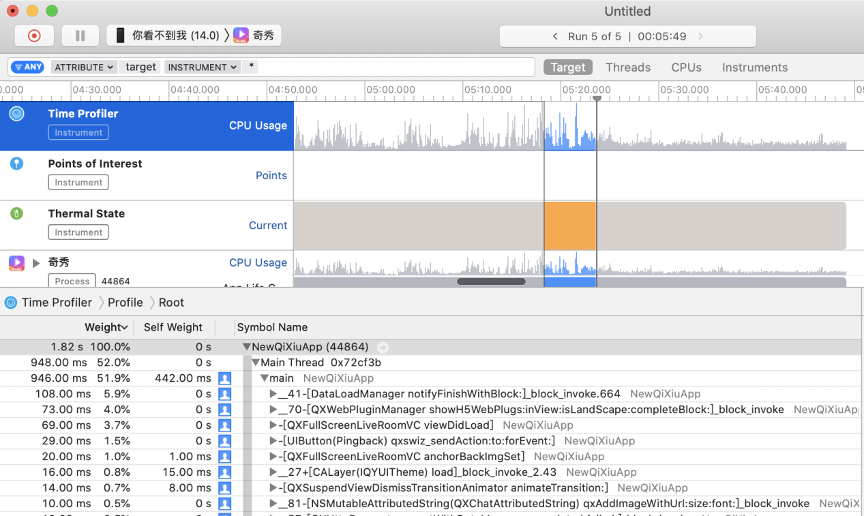Image resolution: width=864 pixels, height=516 pixels.
Task: Expand QXFullScreenLiveRoomVC anchorBackImgSet row
Action: 273,456
